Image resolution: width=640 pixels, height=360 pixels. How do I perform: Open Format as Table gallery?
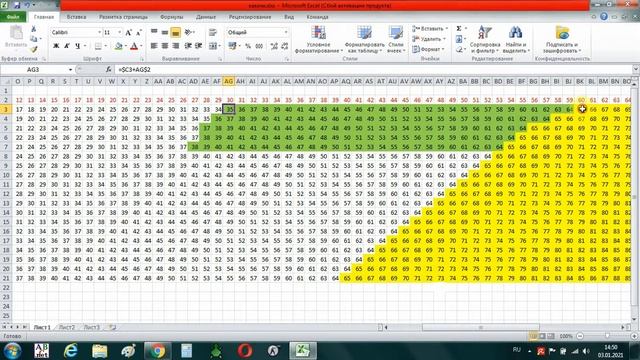pyautogui.click(x=364, y=40)
